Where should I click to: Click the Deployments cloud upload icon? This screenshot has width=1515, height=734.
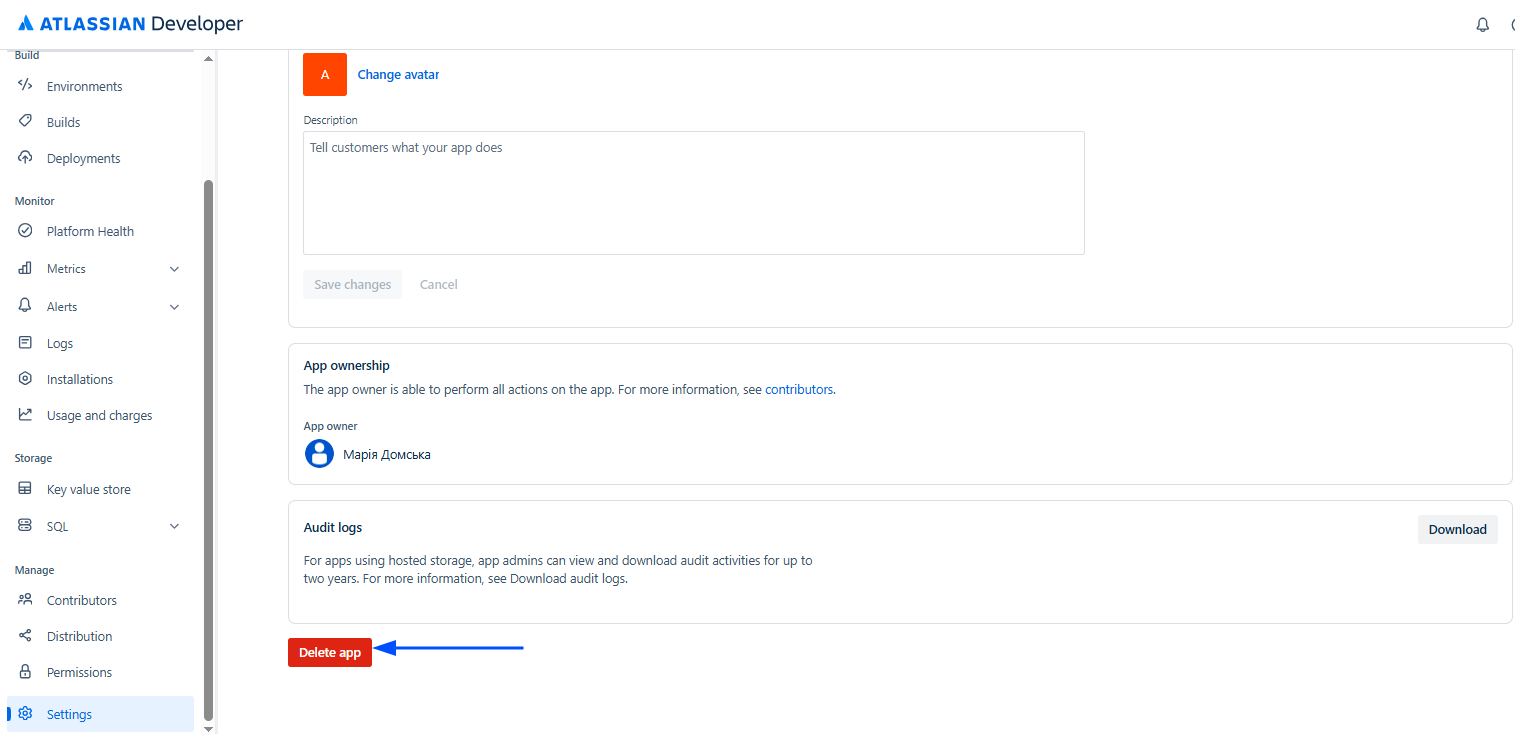coord(26,158)
